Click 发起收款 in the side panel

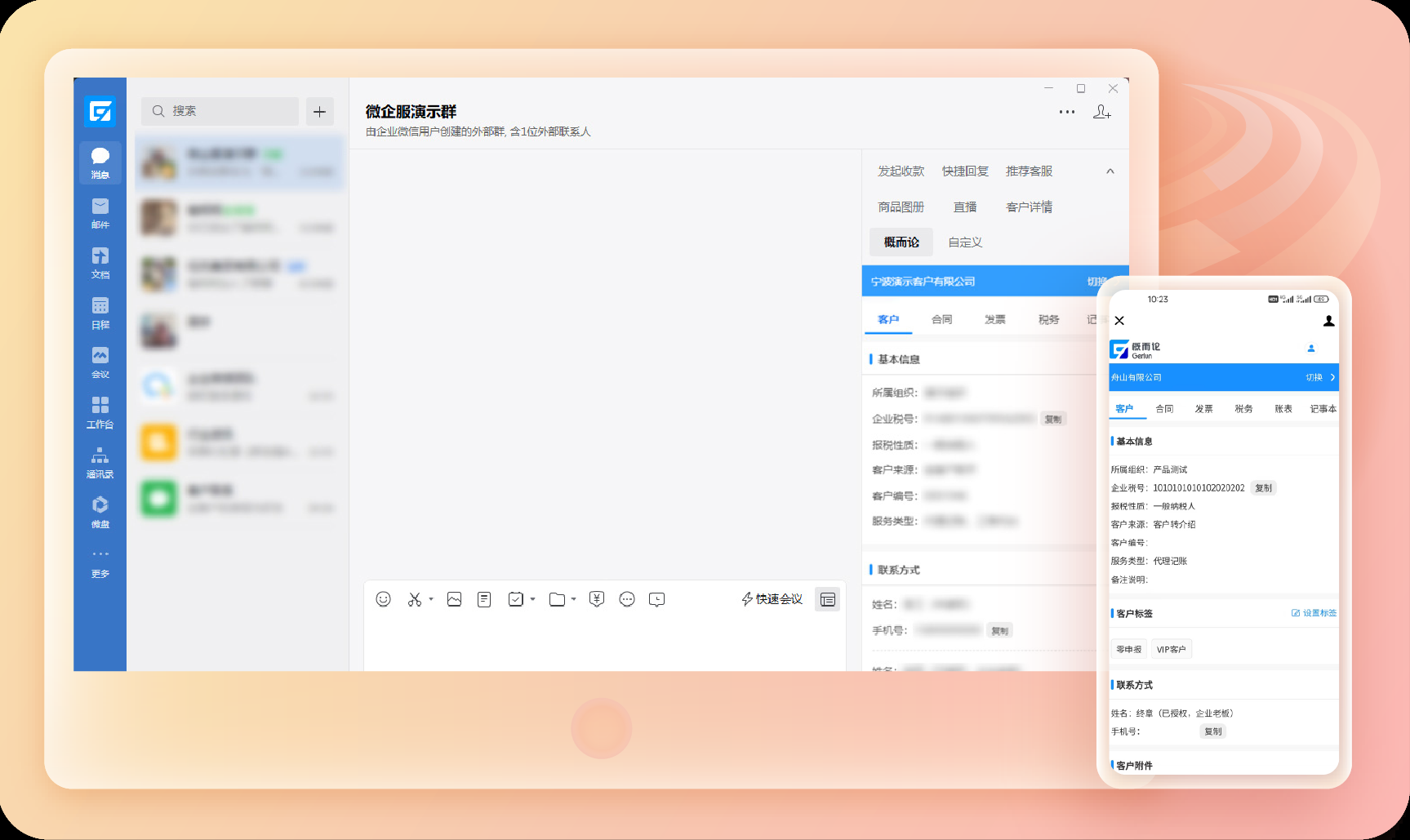point(901,171)
